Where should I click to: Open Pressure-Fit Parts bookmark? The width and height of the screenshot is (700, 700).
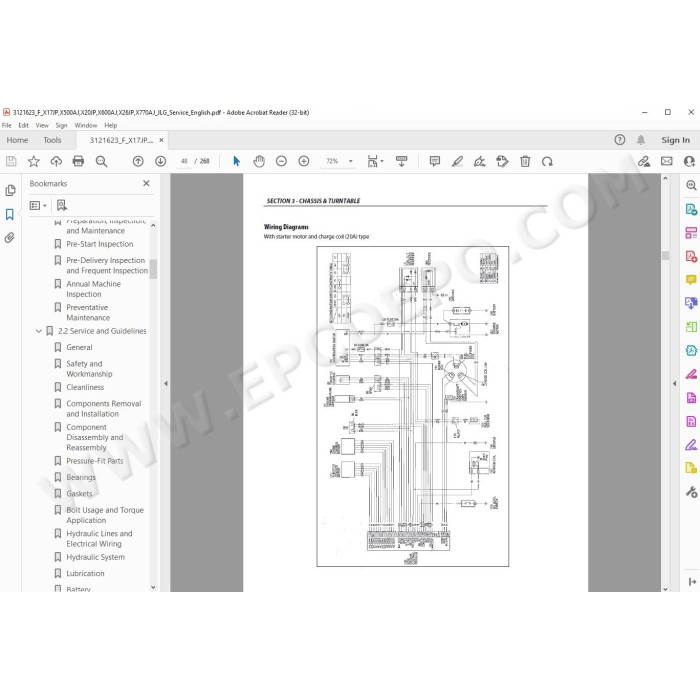click(95, 461)
